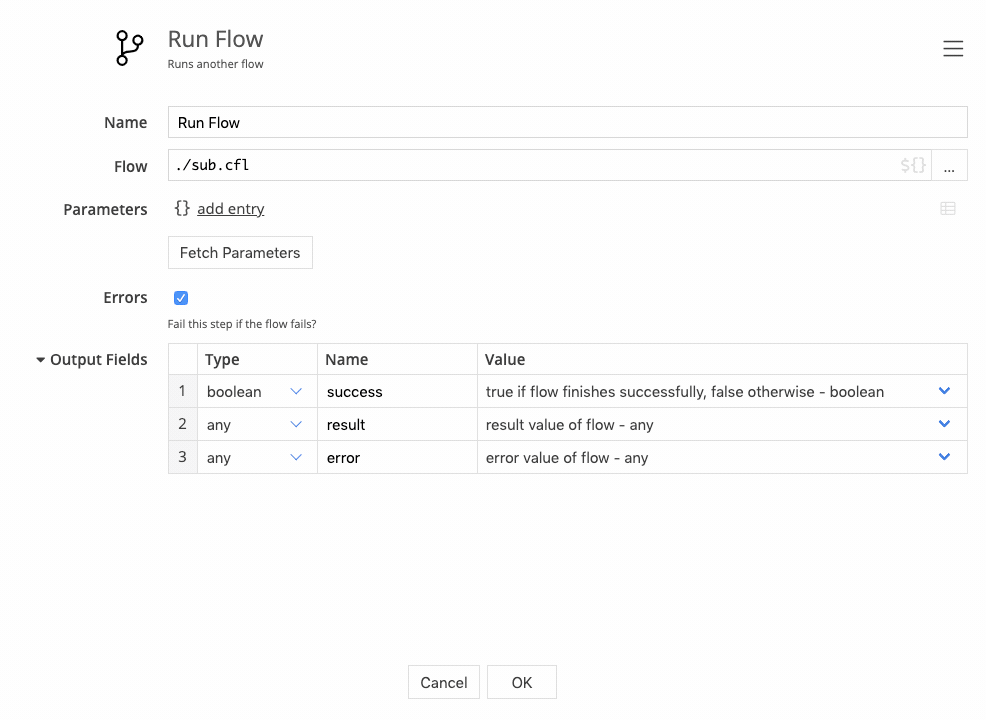Screen dimensions: 986x720
Task: Select the 'result' name cell
Action: pyautogui.click(x=397, y=424)
